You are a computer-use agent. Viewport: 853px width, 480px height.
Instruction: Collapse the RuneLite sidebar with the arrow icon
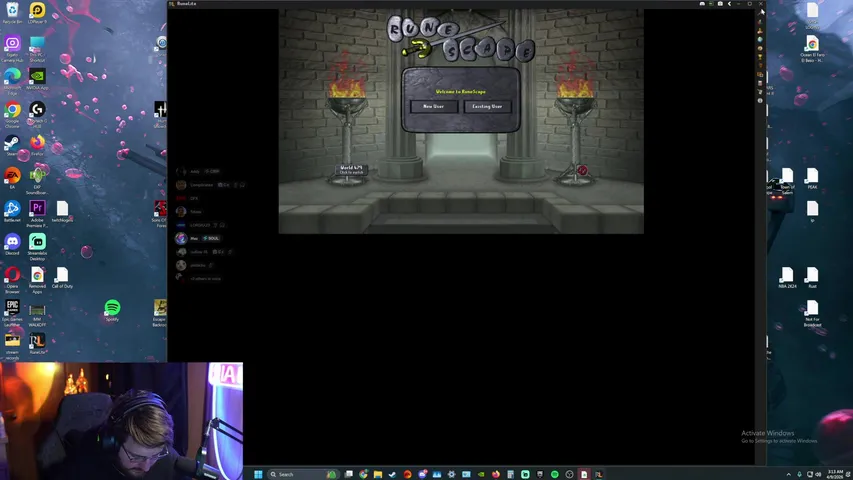point(729,4)
